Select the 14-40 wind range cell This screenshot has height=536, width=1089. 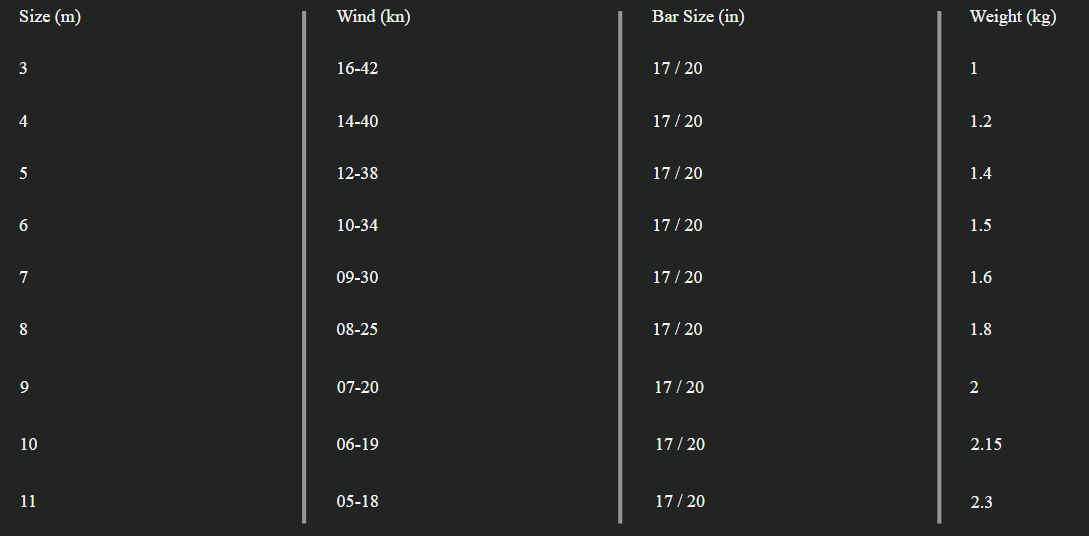(357, 121)
